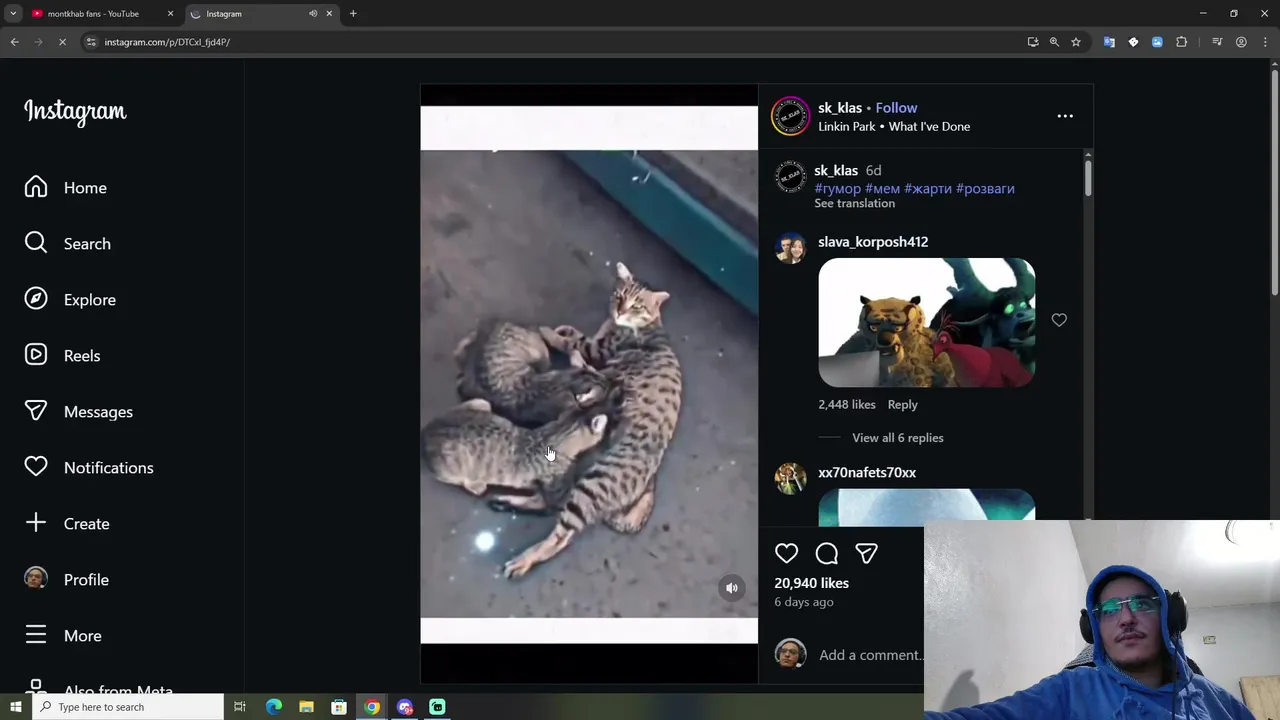Stop loading the page
Viewport: 1280px width, 720px height.
pos(62,42)
